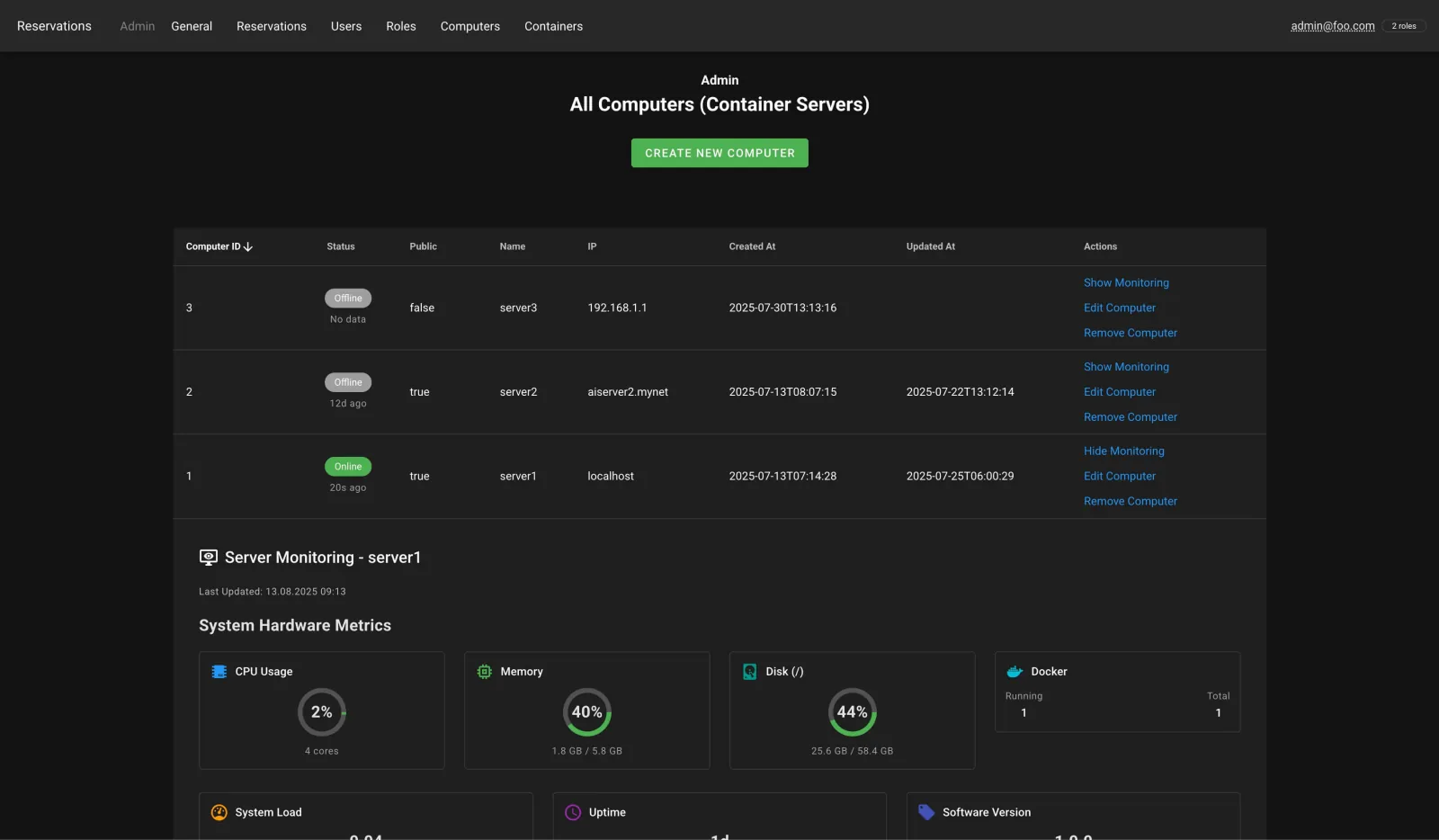Click the 2 roles badge
Image resolution: width=1439 pixels, height=840 pixels.
coord(1404,26)
